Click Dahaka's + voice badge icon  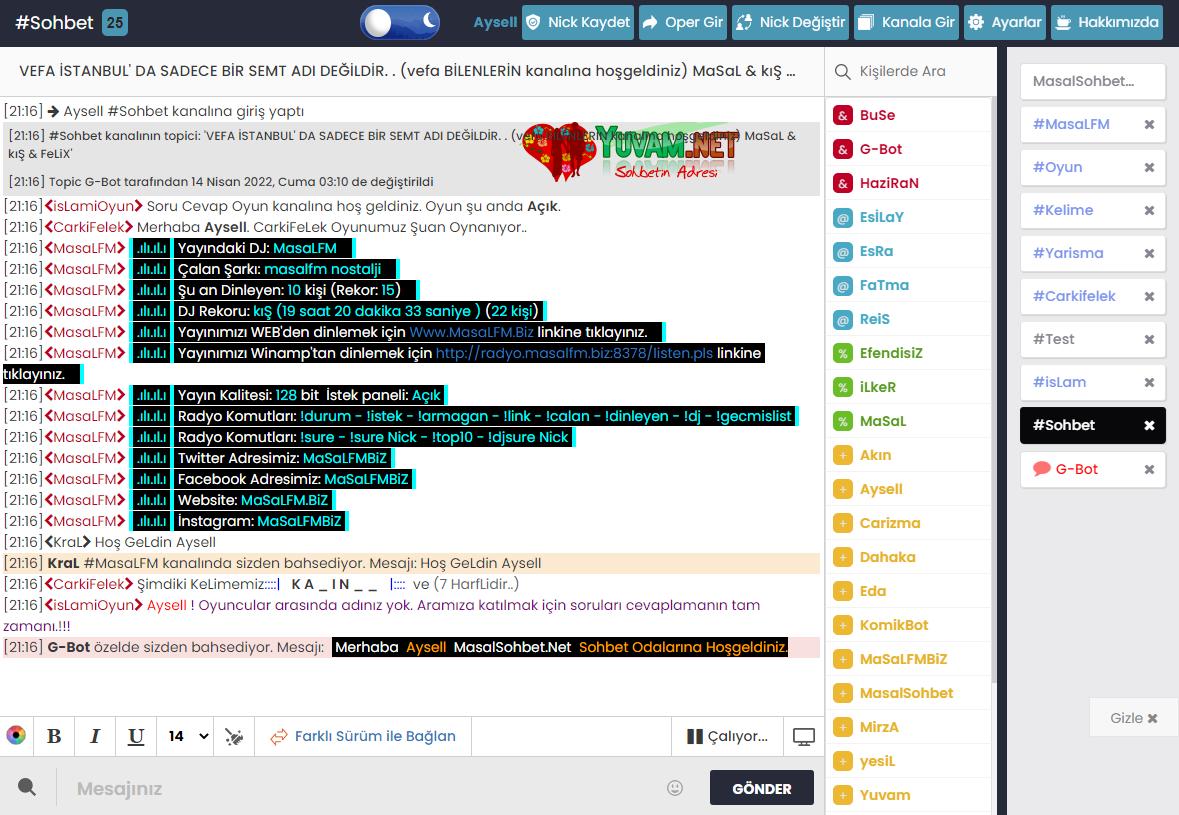click(843, 557)
